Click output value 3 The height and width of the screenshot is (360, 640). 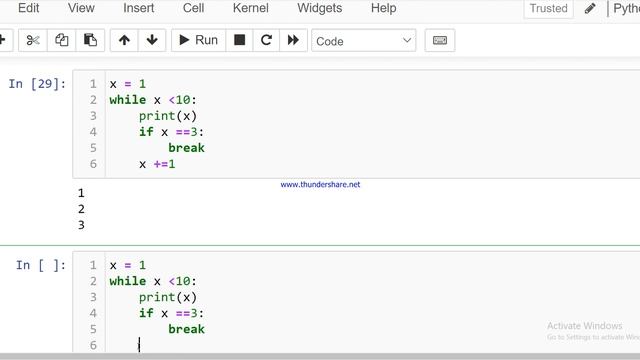[x=81, y=225]
